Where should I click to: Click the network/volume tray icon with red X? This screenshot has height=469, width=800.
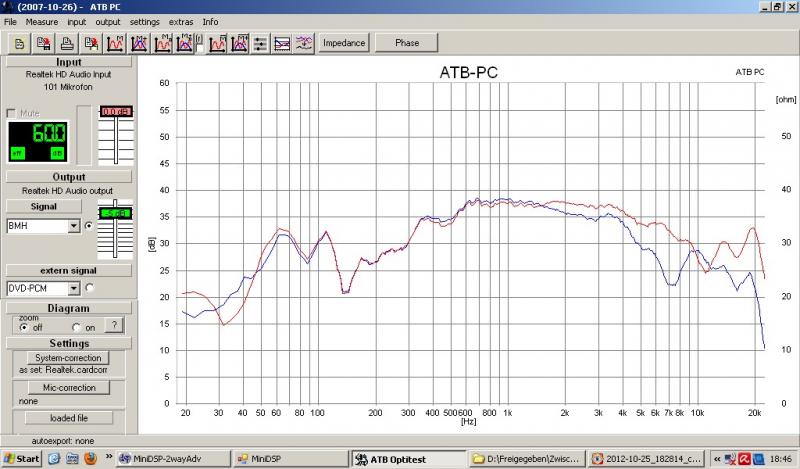[730, 459]
